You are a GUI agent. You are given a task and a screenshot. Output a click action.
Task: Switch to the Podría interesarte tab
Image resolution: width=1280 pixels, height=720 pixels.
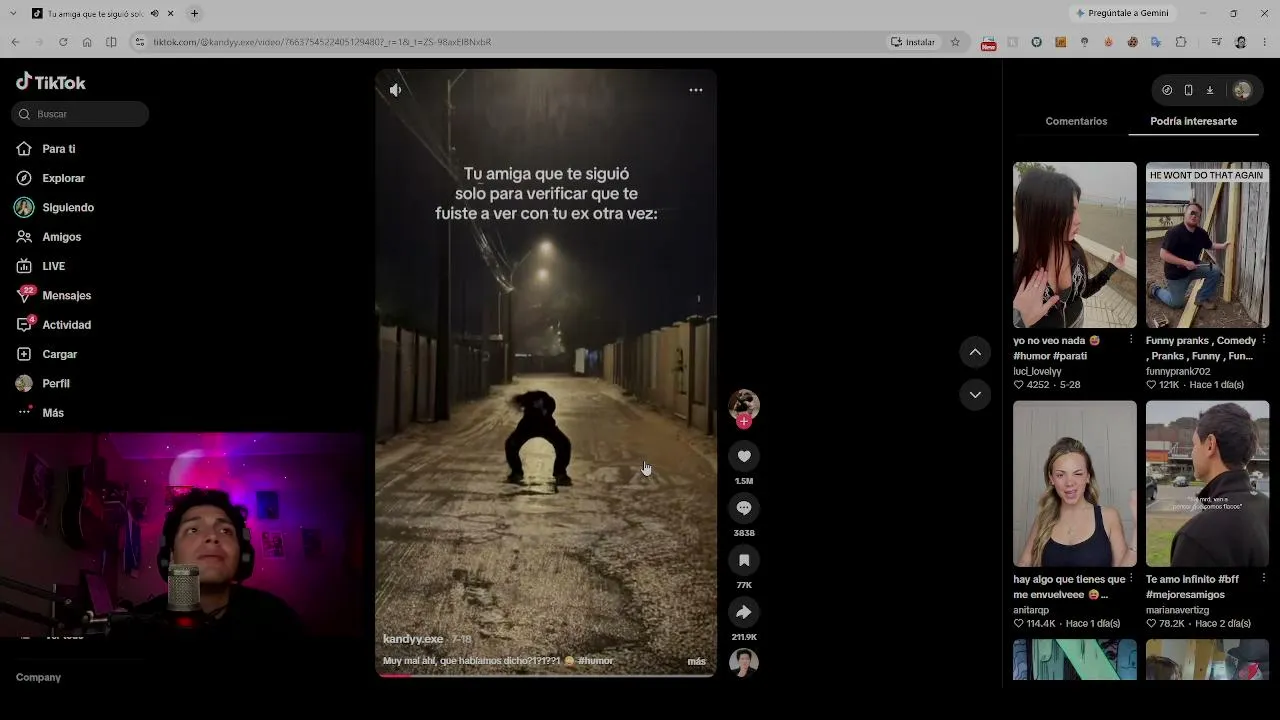(x=1193, y=121)
